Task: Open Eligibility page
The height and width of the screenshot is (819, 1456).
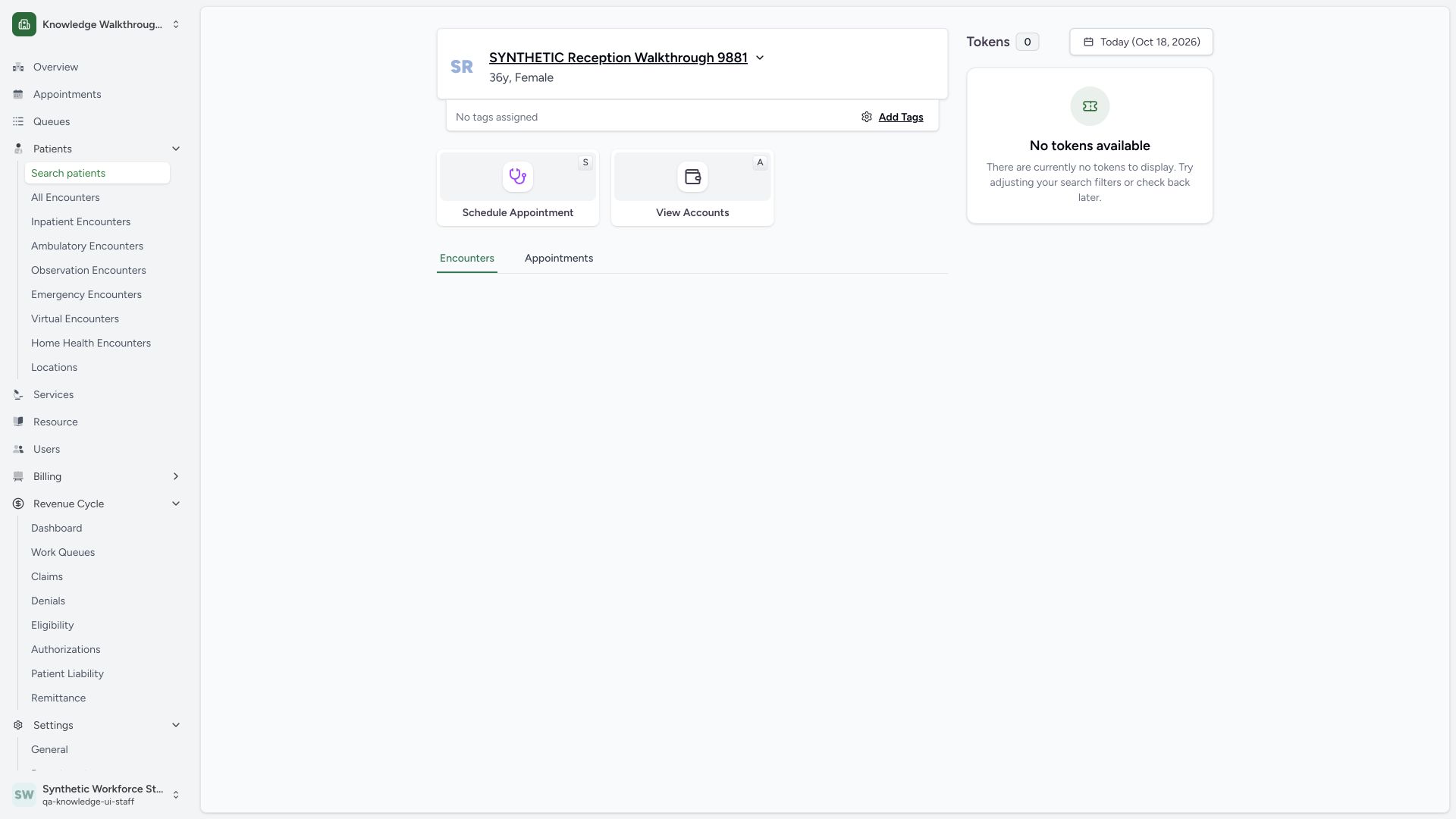Action: click(x=52, y=625)
